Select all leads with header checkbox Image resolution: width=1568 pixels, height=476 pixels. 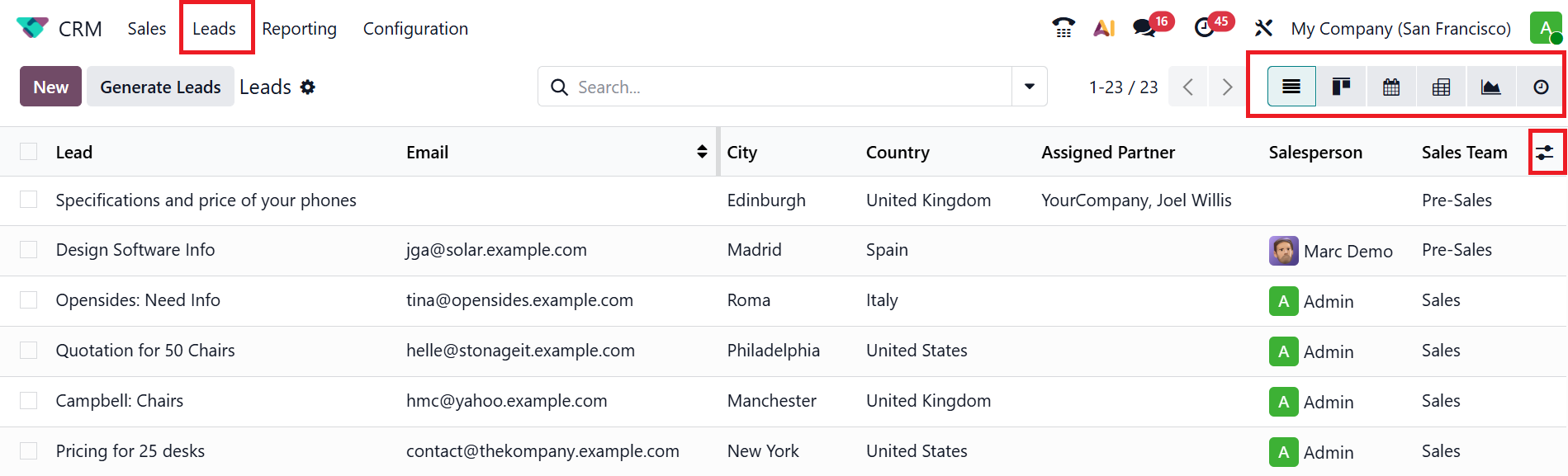point(29,152)
